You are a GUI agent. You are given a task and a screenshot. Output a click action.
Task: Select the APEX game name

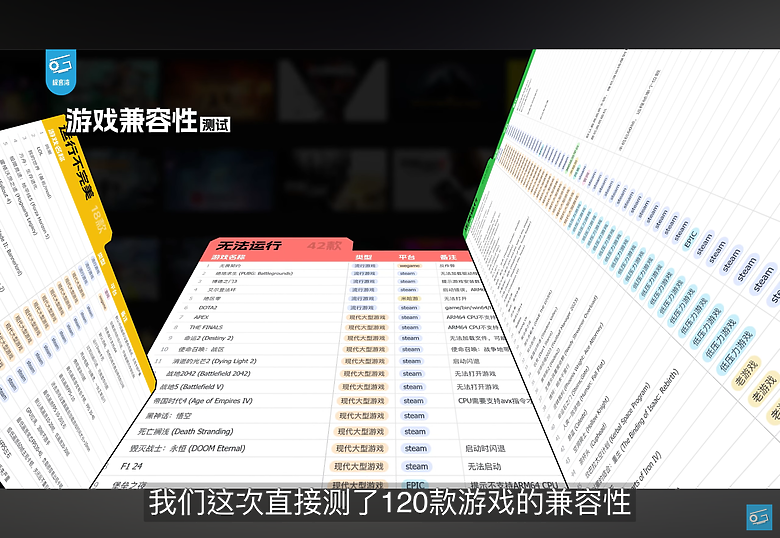[201, 317]
